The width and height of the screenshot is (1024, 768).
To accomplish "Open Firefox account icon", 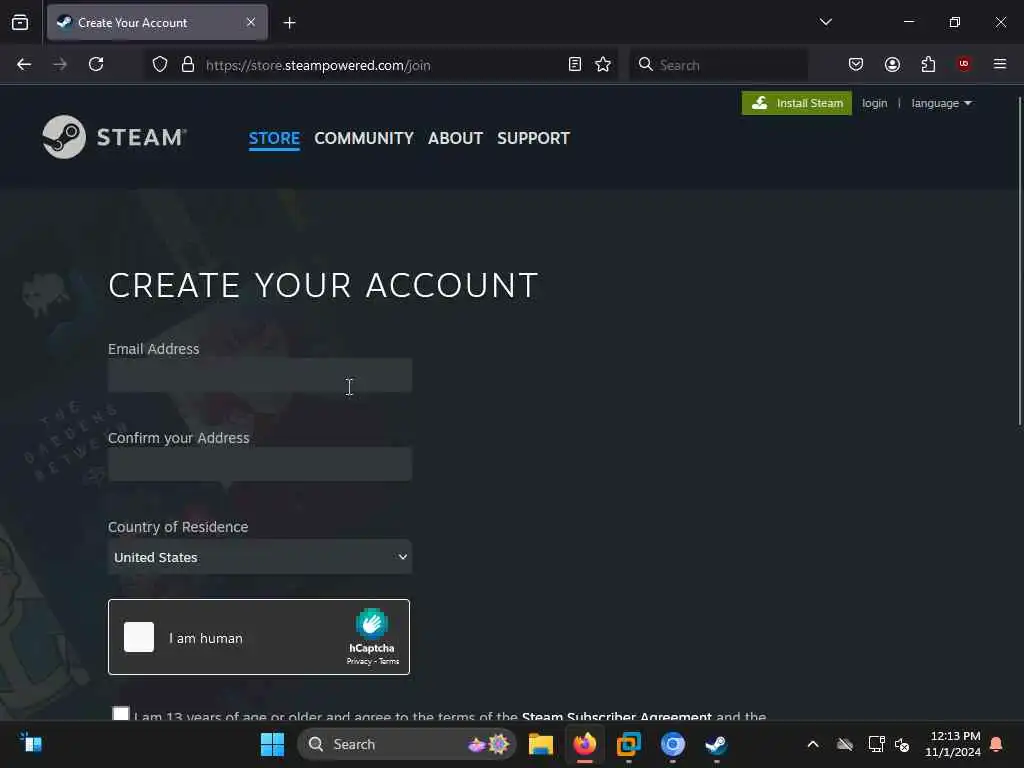I will (x=892, y=64).
